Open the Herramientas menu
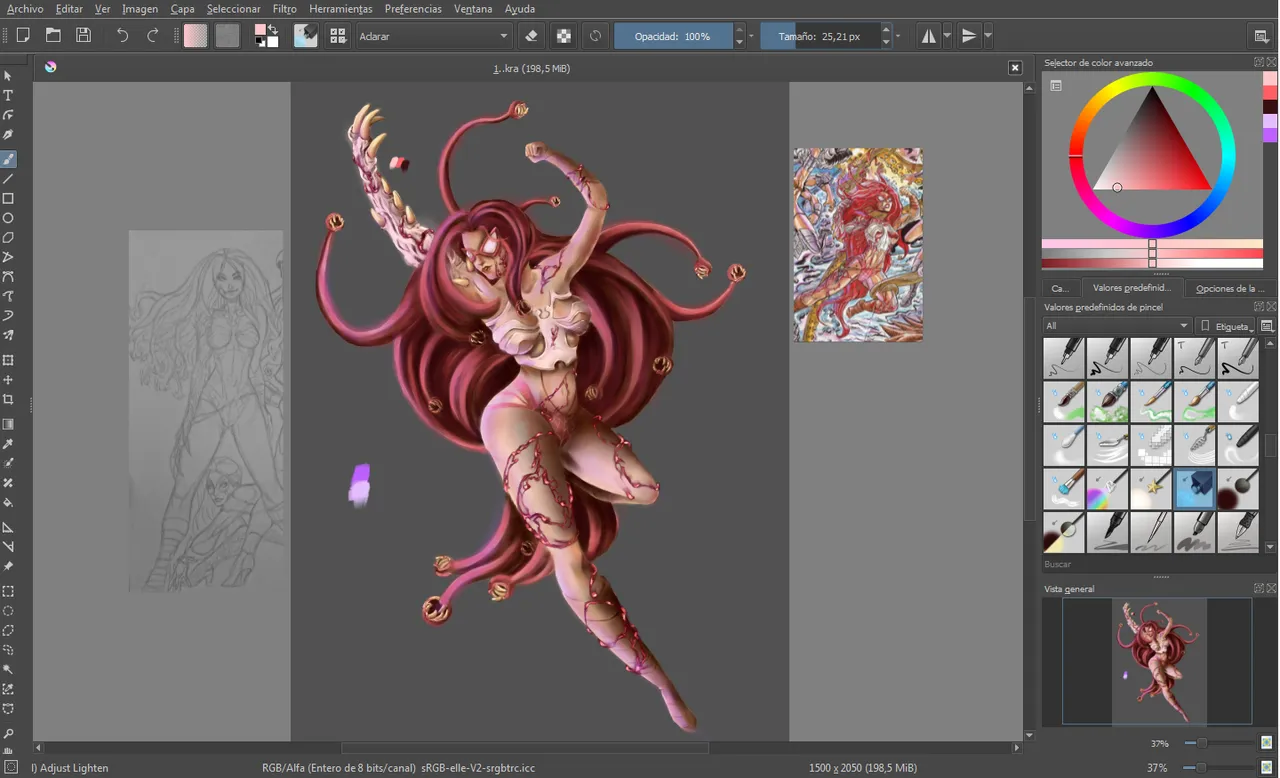This screenshot has height=778, width=1280. click(341, 9)
